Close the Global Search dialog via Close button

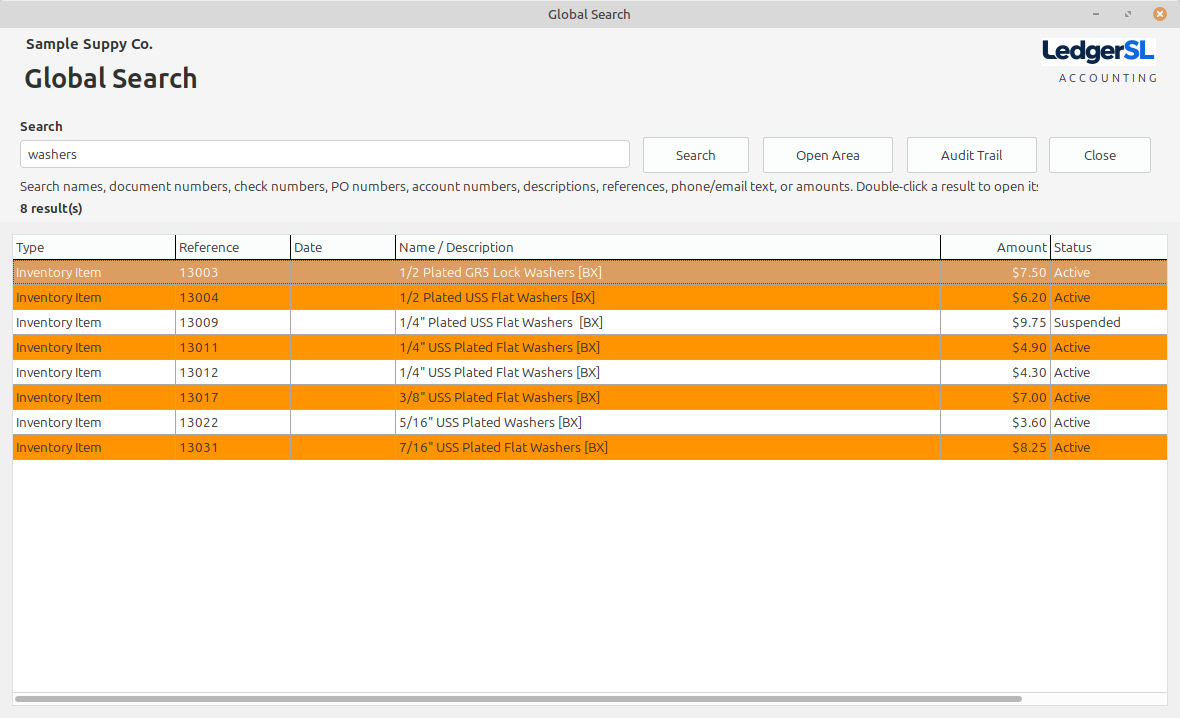(1099, 155)
